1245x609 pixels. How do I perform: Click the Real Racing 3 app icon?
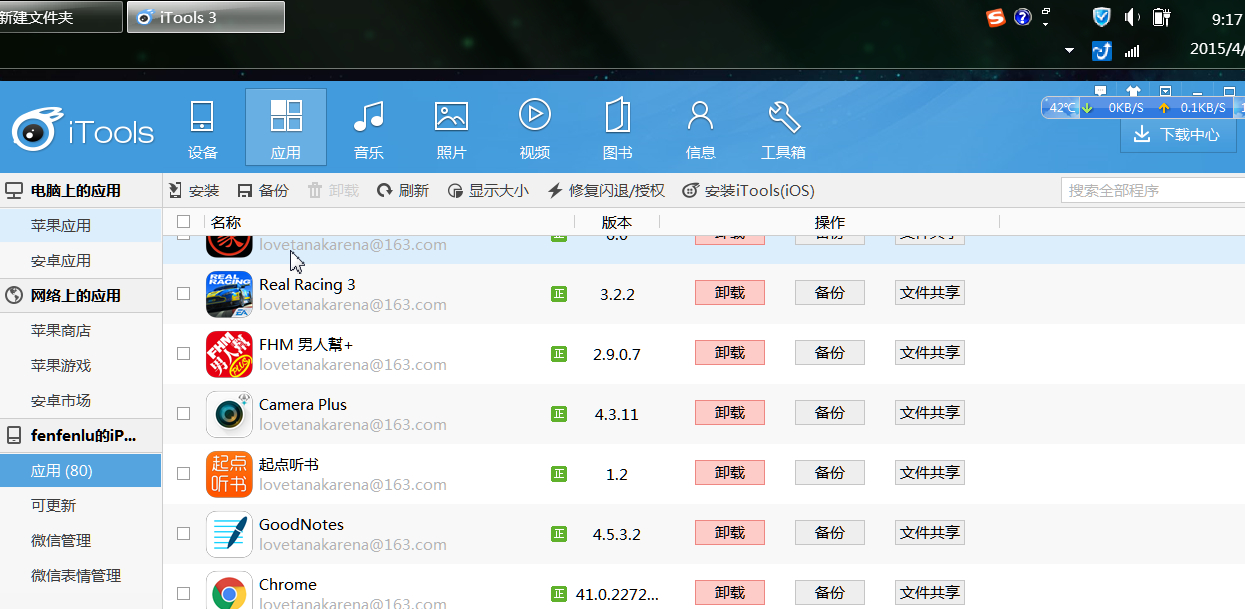coord(229,294)
